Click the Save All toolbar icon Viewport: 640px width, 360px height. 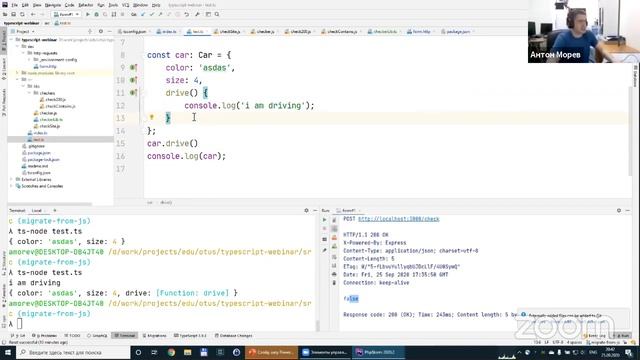(13, 14)
